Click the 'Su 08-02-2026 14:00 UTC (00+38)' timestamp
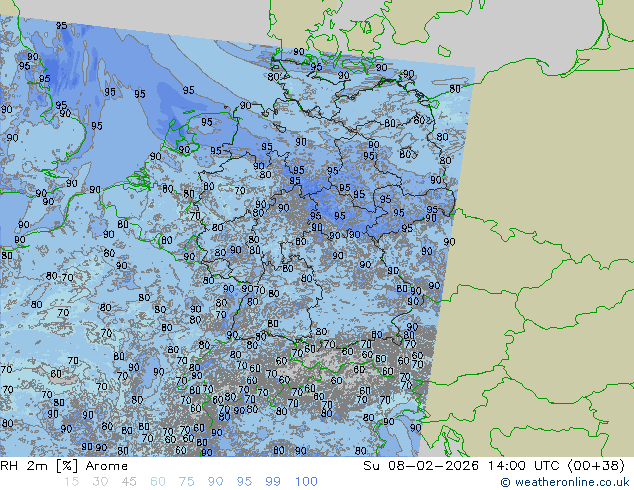This screenshot has height=490, width=634. tap(494, 466)
